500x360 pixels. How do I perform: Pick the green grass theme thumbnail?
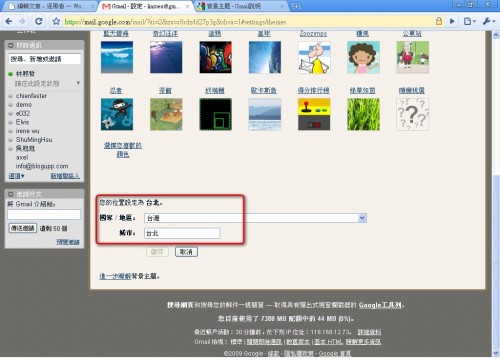pyautogui.click(x=363, y=114)
